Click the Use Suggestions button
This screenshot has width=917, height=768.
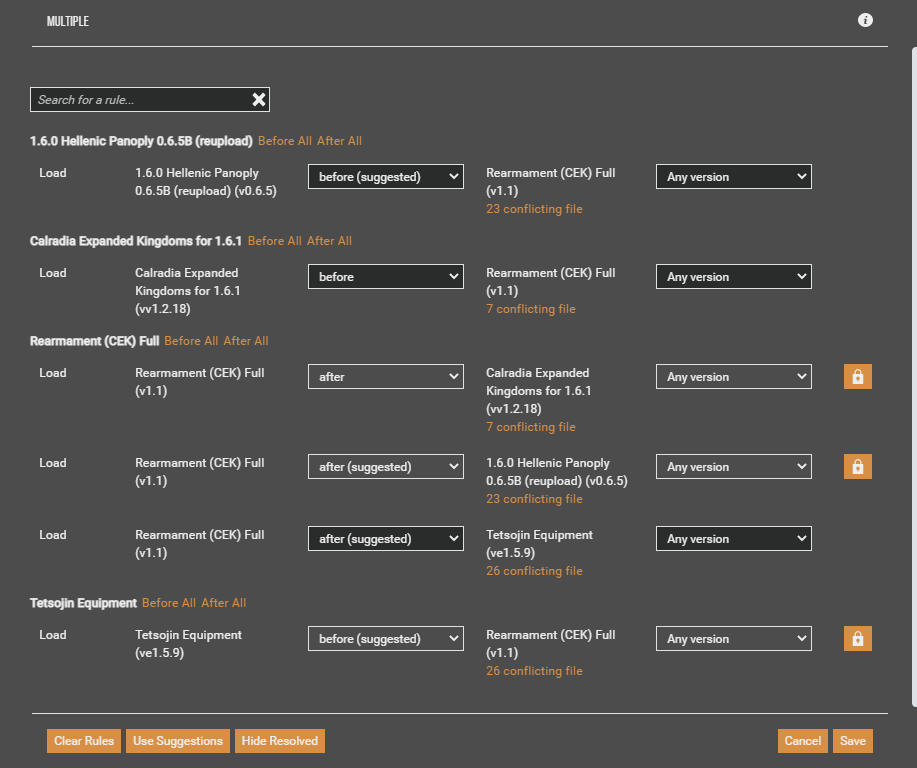tap(178, 741)
